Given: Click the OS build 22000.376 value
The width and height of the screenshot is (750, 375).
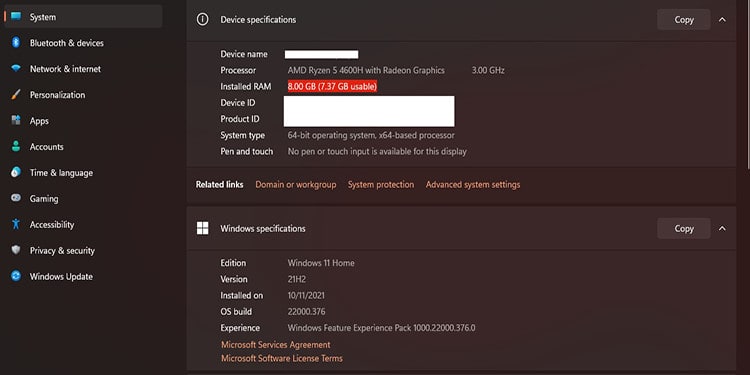Looking at the screenshot, I should [x=306, y=311].
